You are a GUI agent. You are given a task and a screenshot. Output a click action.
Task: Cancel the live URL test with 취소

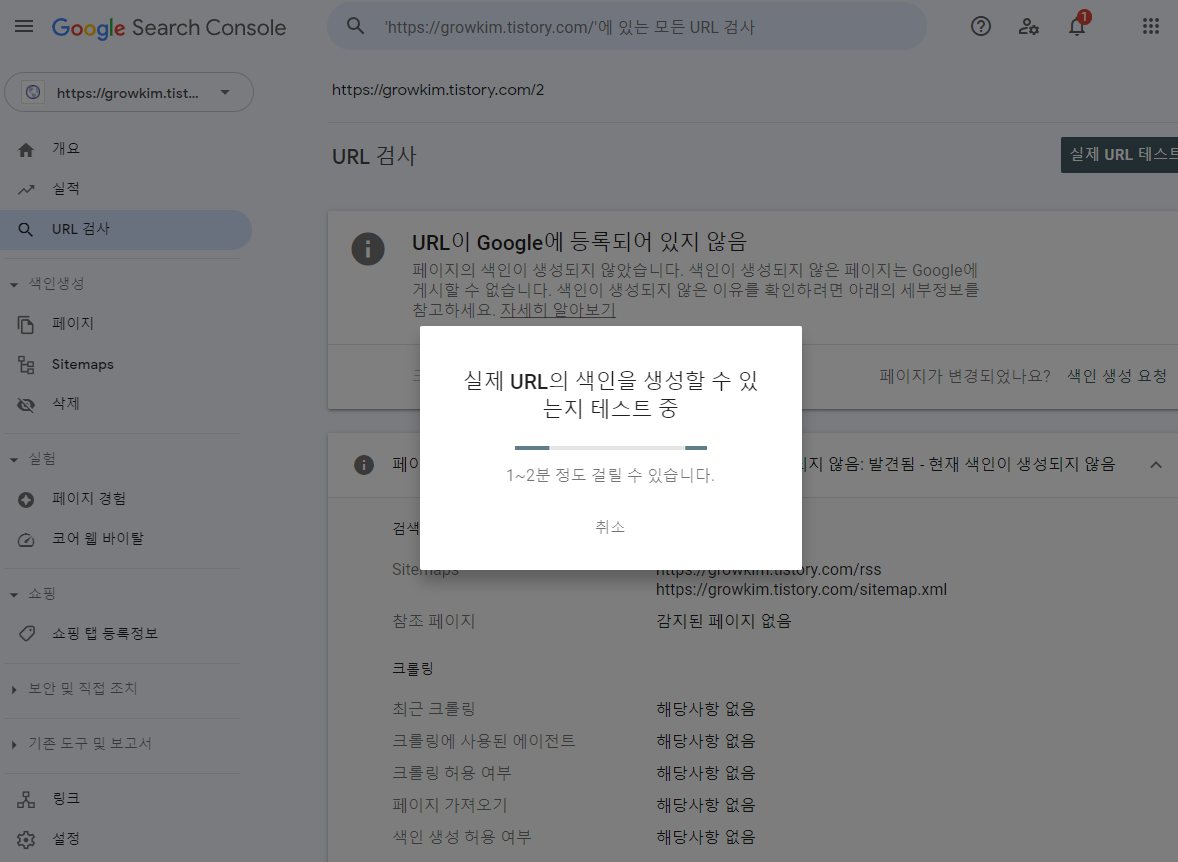610,527
